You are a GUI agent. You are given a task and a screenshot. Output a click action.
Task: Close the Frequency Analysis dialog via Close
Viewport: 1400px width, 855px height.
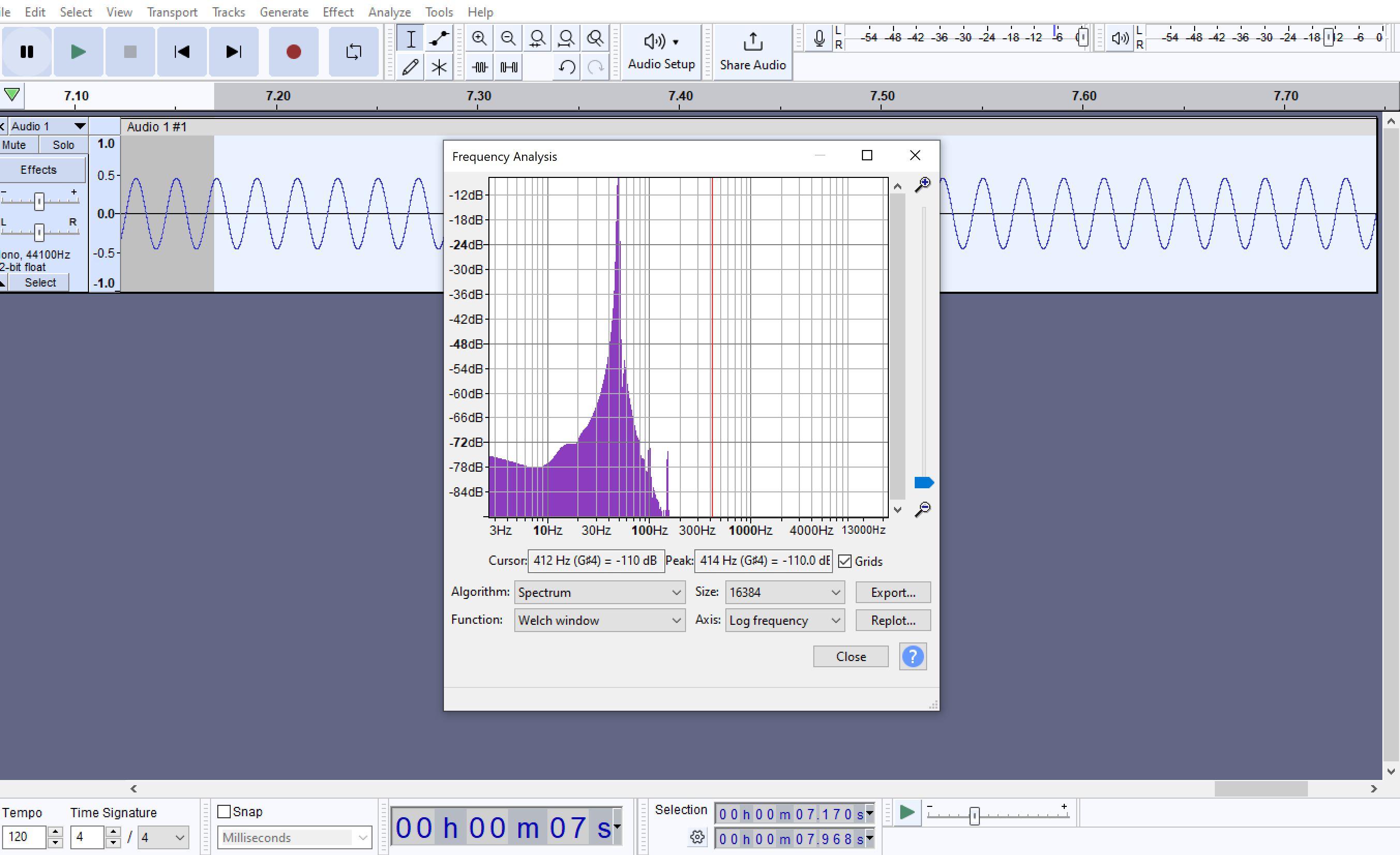(x=851, y=656)
